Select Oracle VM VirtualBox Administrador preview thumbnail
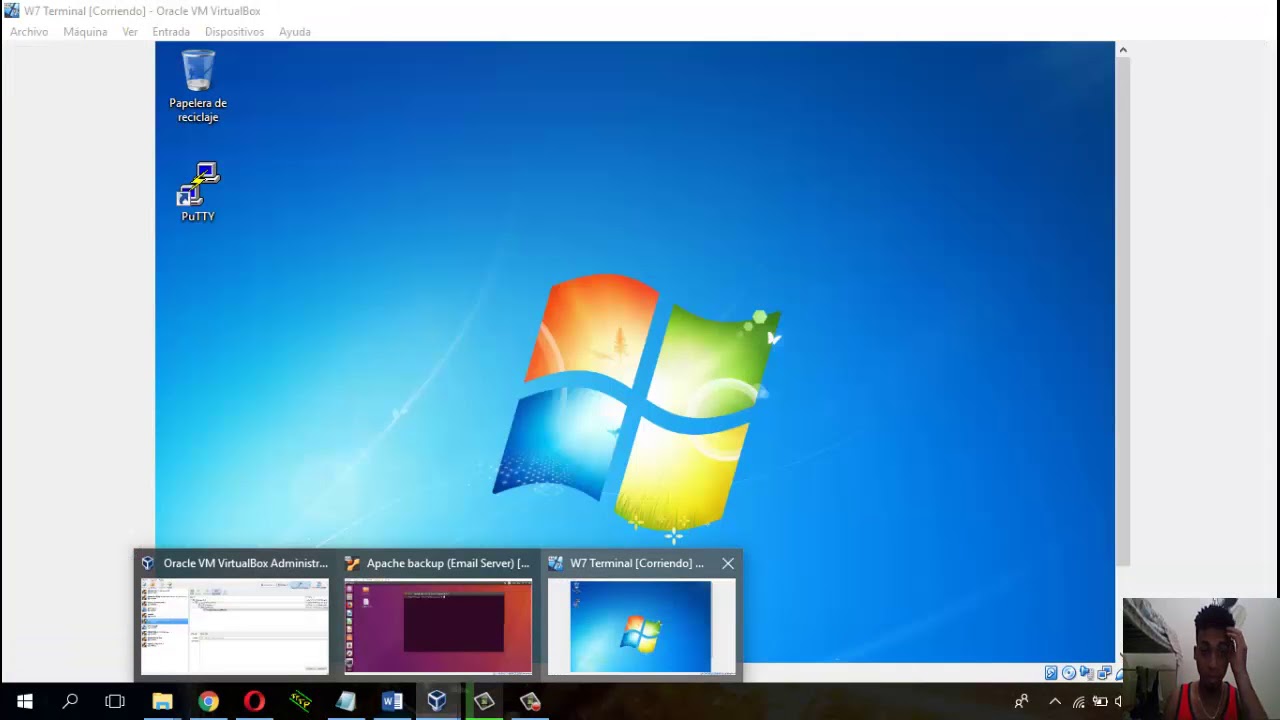The image size is (1280, 720). click(x=235, y=626)
